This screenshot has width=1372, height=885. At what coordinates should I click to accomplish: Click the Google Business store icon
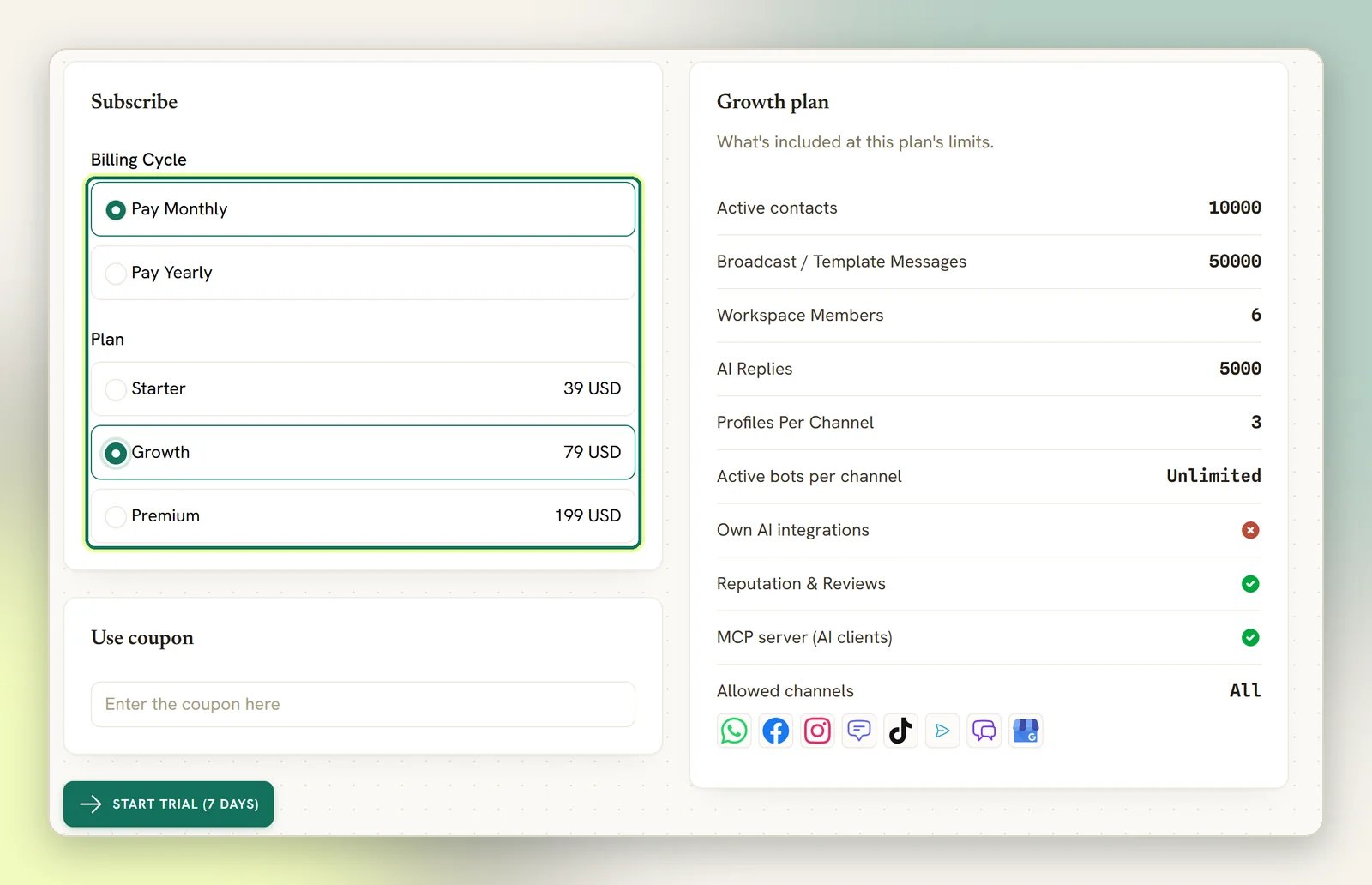pyautogui.click(x=1026, y=731)
